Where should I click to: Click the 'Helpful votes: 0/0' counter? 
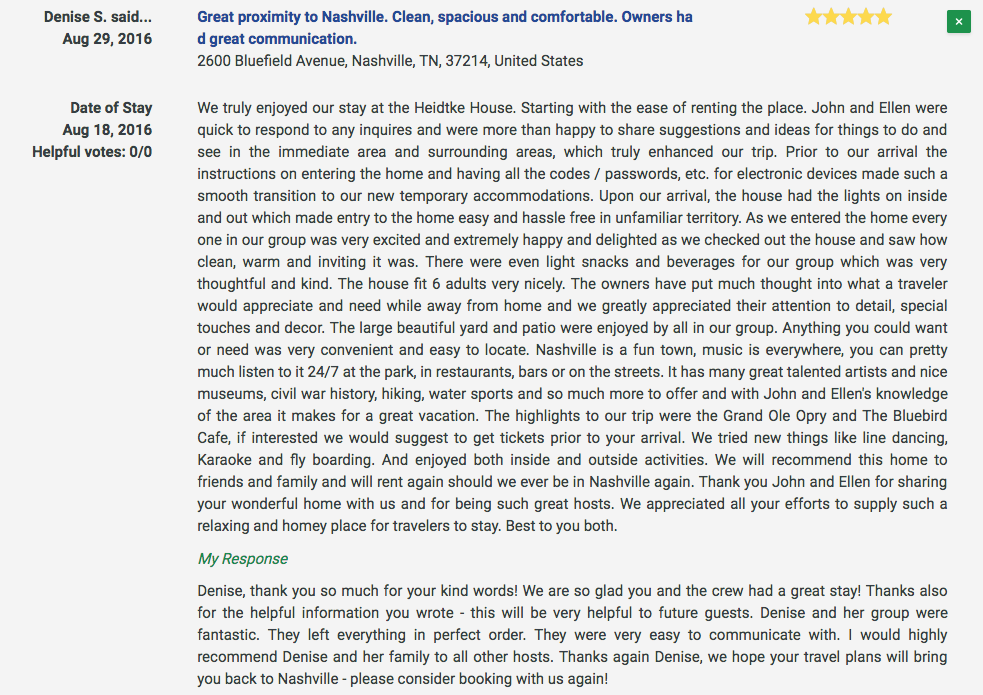pyautogui.click(x=92, y=152)
